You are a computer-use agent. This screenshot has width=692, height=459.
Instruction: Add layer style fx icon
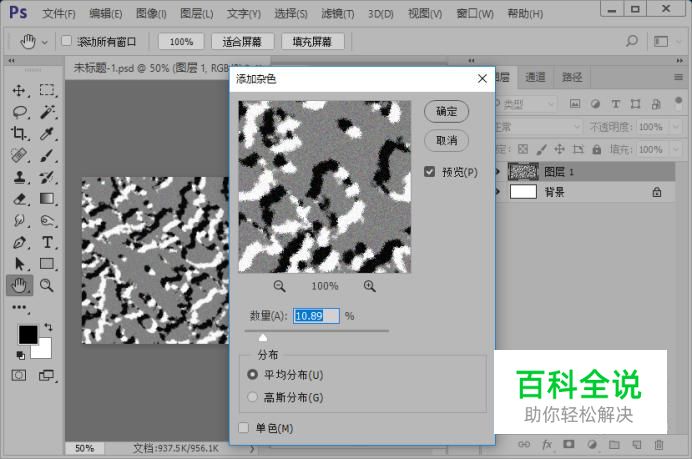click(547, 444)
